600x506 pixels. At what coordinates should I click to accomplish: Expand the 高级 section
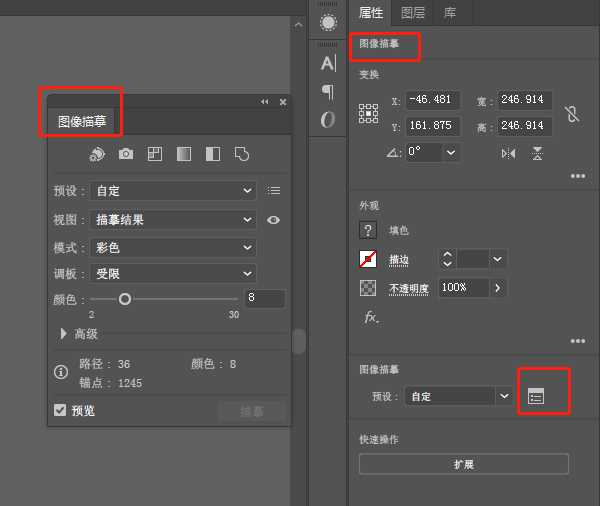pos(63,334)
